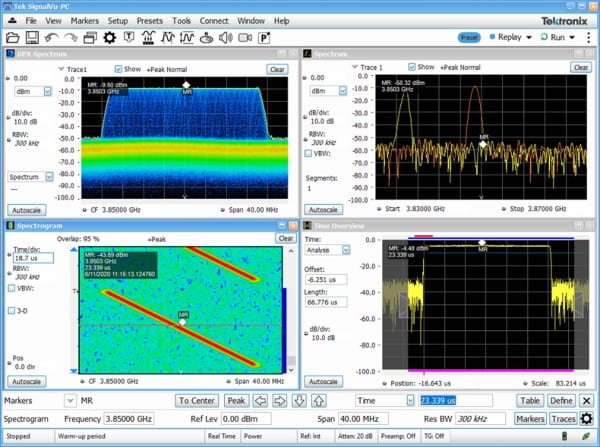Enable the 3-D checkbox in Spectrogram
600x447 pixels.
pyautogui.click(x=10, y=310)
